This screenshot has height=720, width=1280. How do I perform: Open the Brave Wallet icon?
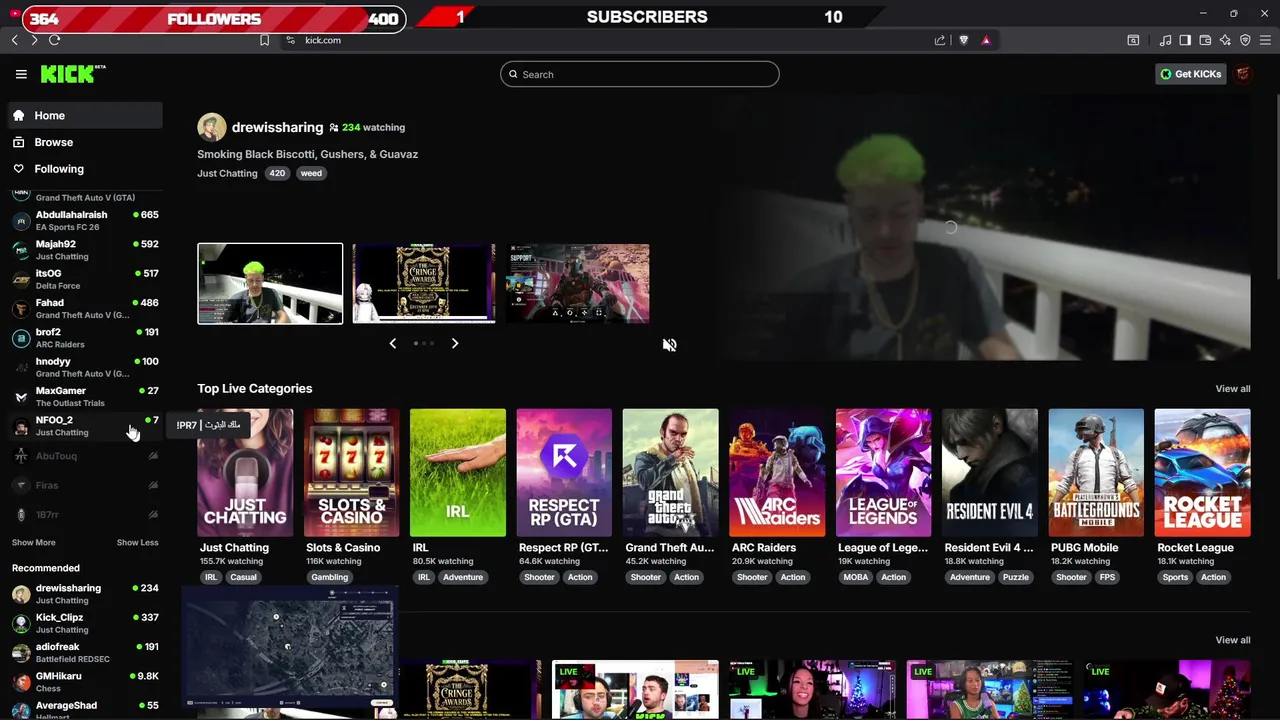[1205, 40]
